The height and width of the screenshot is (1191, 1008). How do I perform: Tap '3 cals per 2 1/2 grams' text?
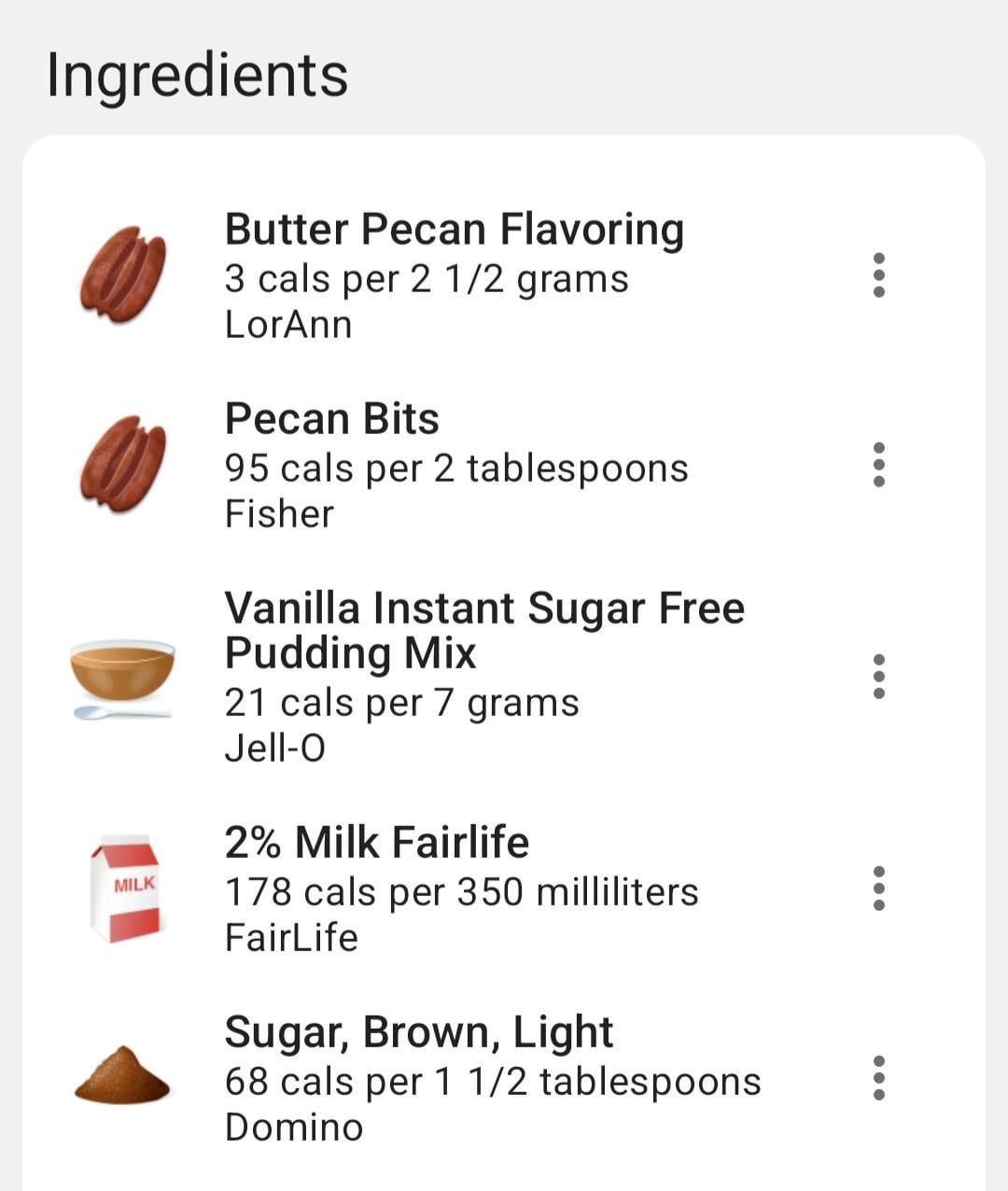tap(427, 279)
